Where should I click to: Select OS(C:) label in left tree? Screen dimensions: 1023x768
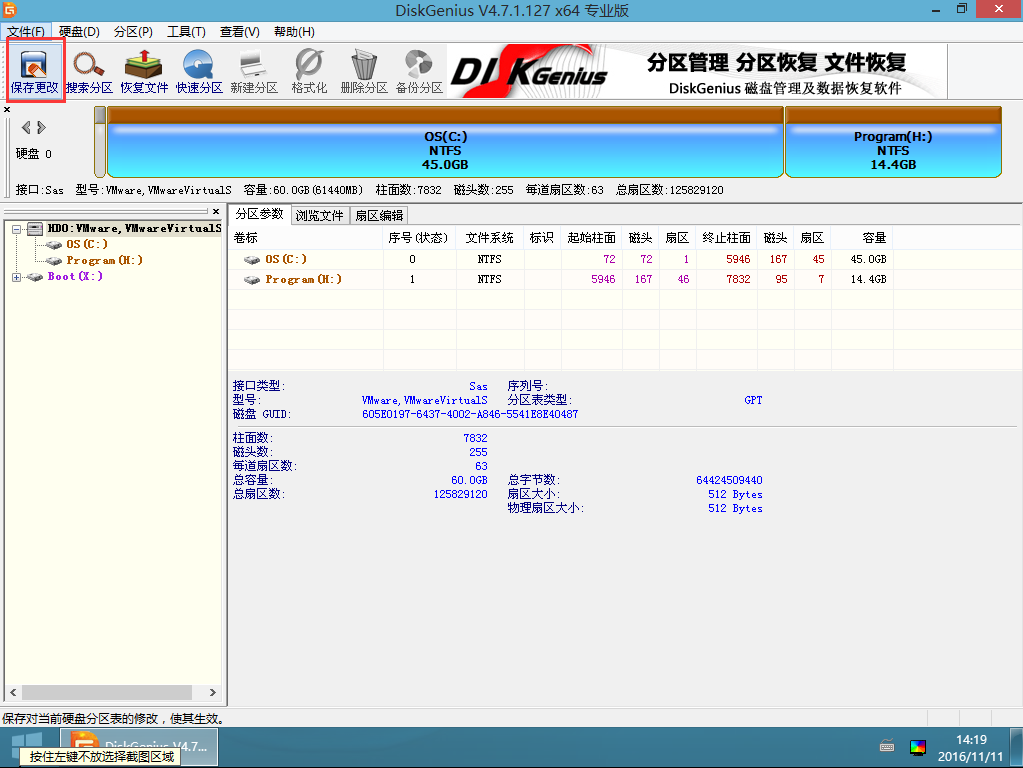87,245
